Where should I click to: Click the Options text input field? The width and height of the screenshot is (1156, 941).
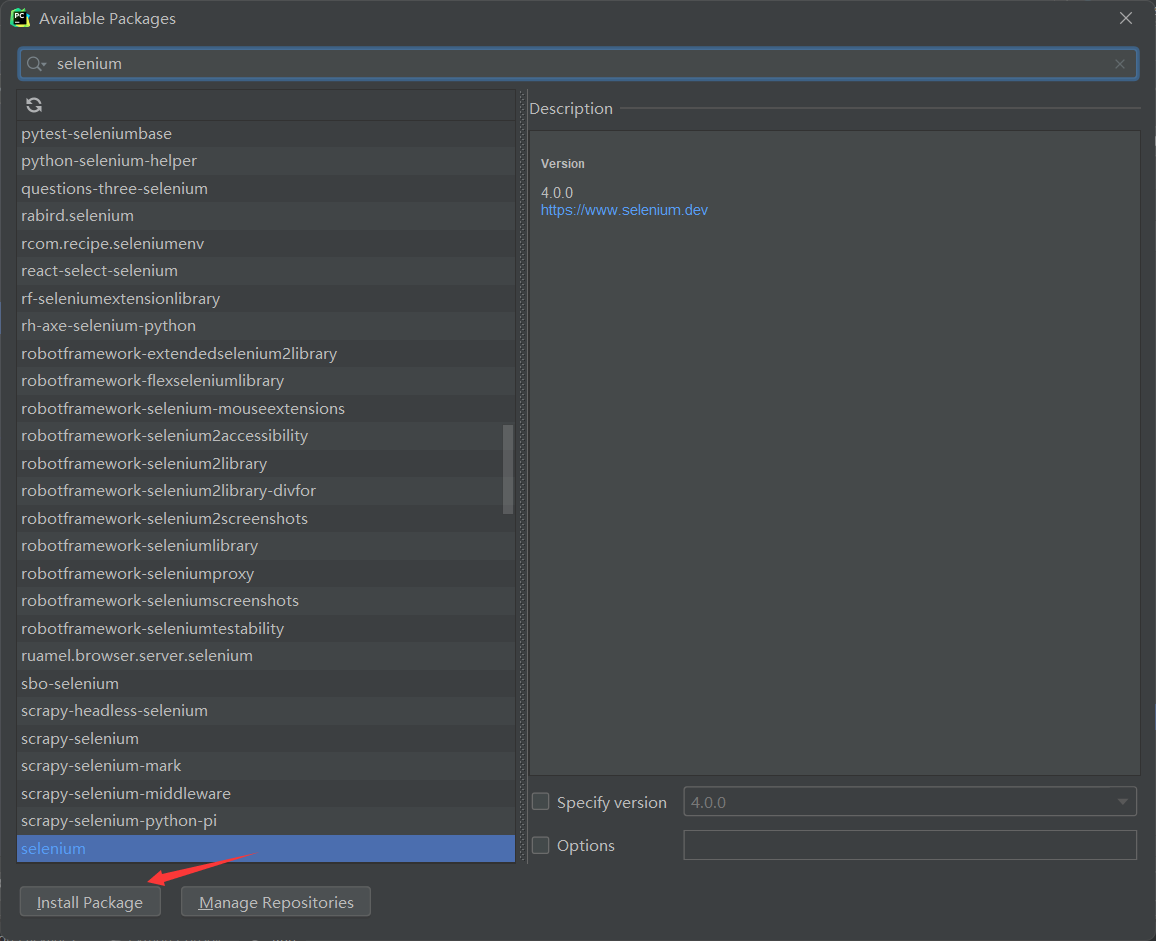[909, 845]
